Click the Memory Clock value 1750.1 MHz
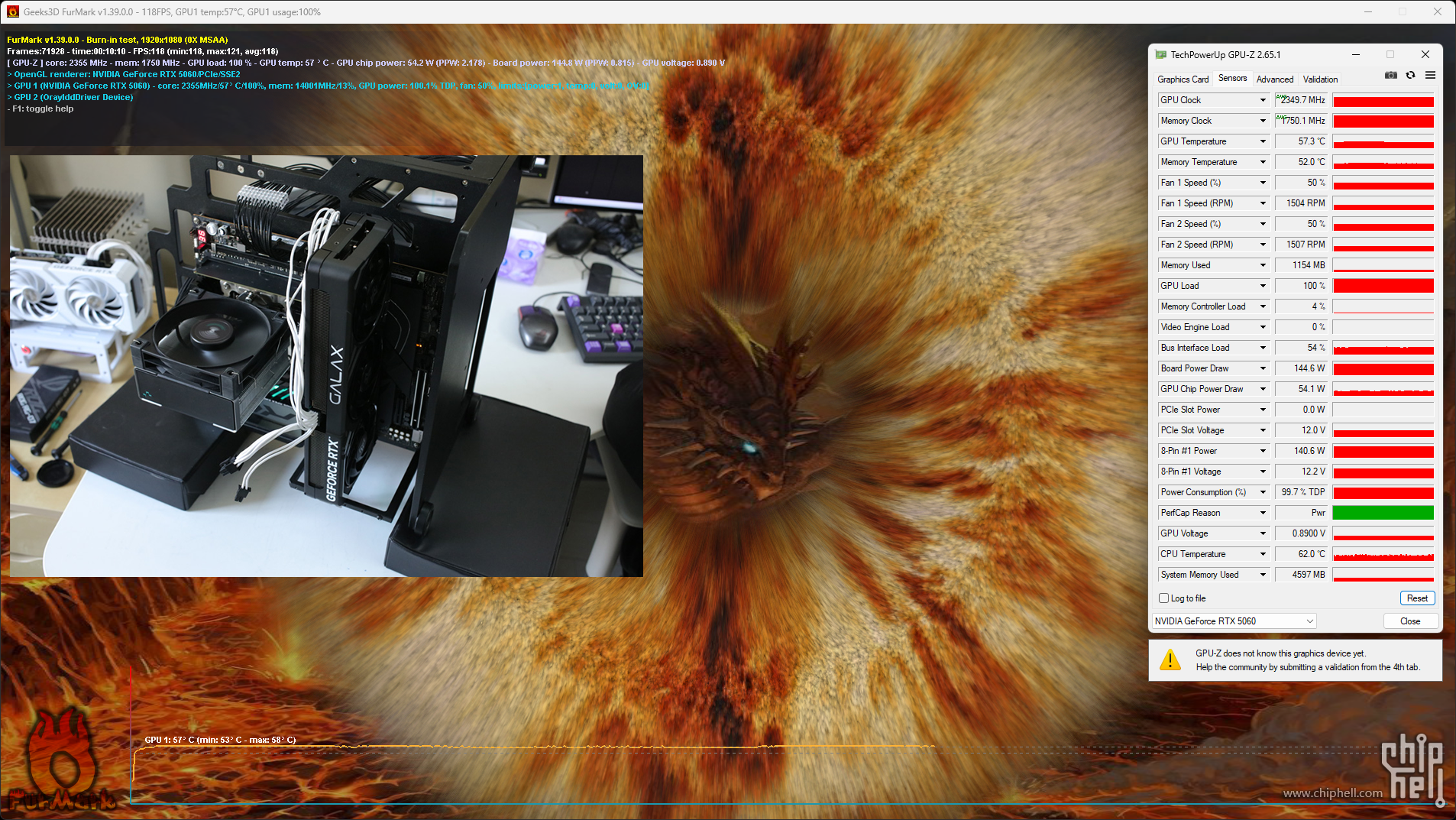The width and height of the screenshot is (1456, 820). 1302,121
